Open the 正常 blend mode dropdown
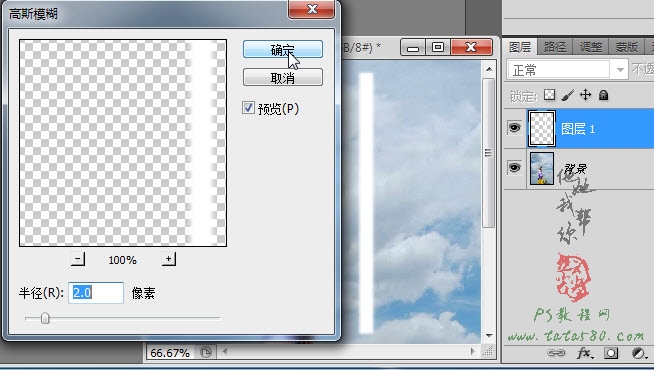 click(567, 70)
